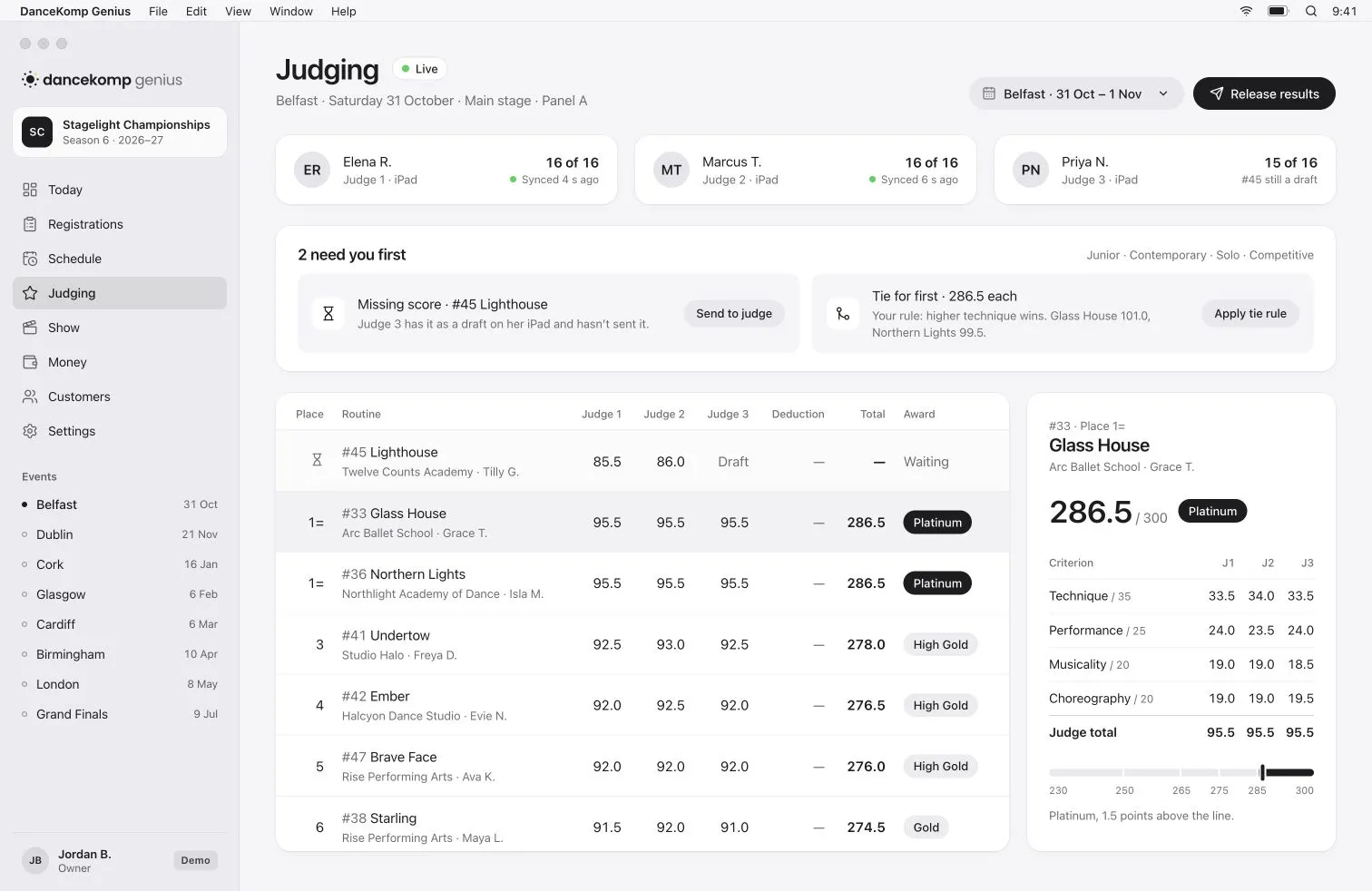
Task: Click the Release results button
Action: click(x=1264, y=93)
